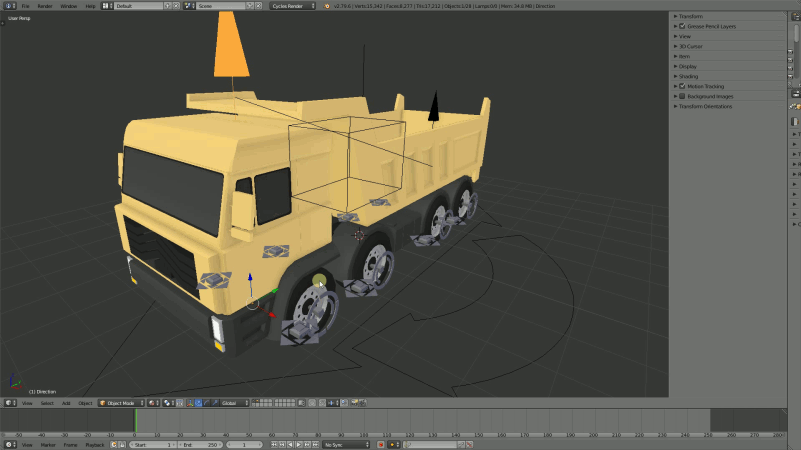801x450 pixels.
Task: Enable the scale manipulator
Action: (215, 403)
